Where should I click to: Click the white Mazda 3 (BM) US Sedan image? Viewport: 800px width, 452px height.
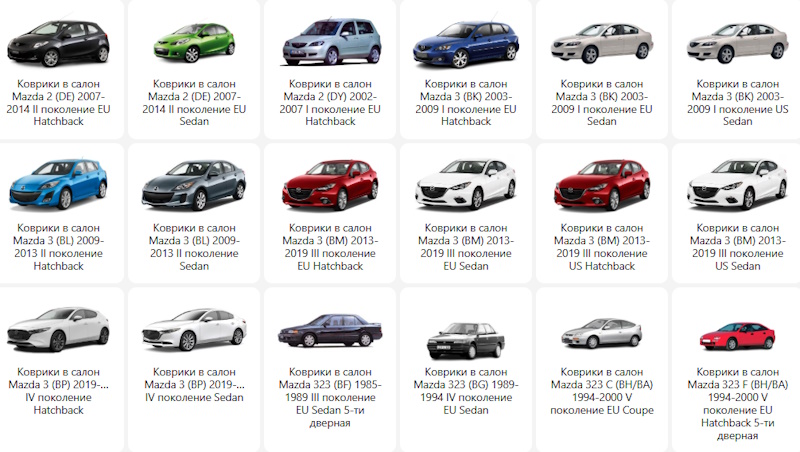(x=738, y=184)
